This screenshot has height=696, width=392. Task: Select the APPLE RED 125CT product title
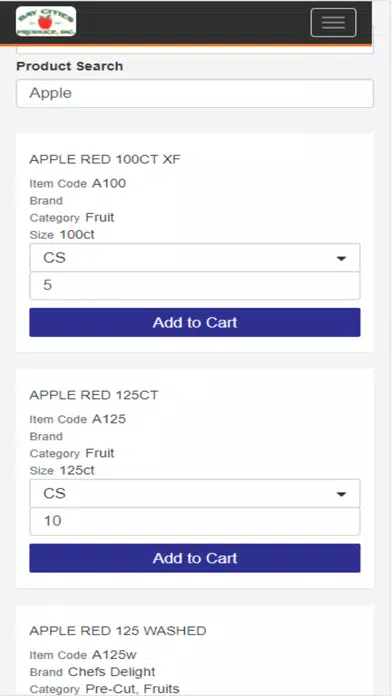tap(94, 395)
